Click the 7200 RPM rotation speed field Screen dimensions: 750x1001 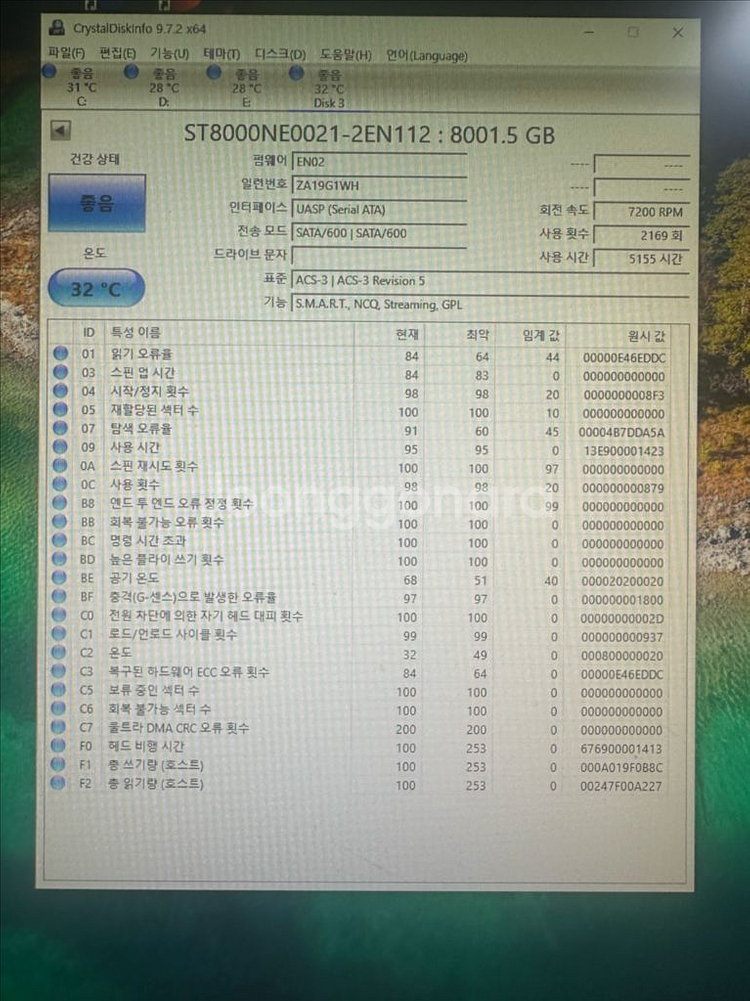(x=641, y=211)
